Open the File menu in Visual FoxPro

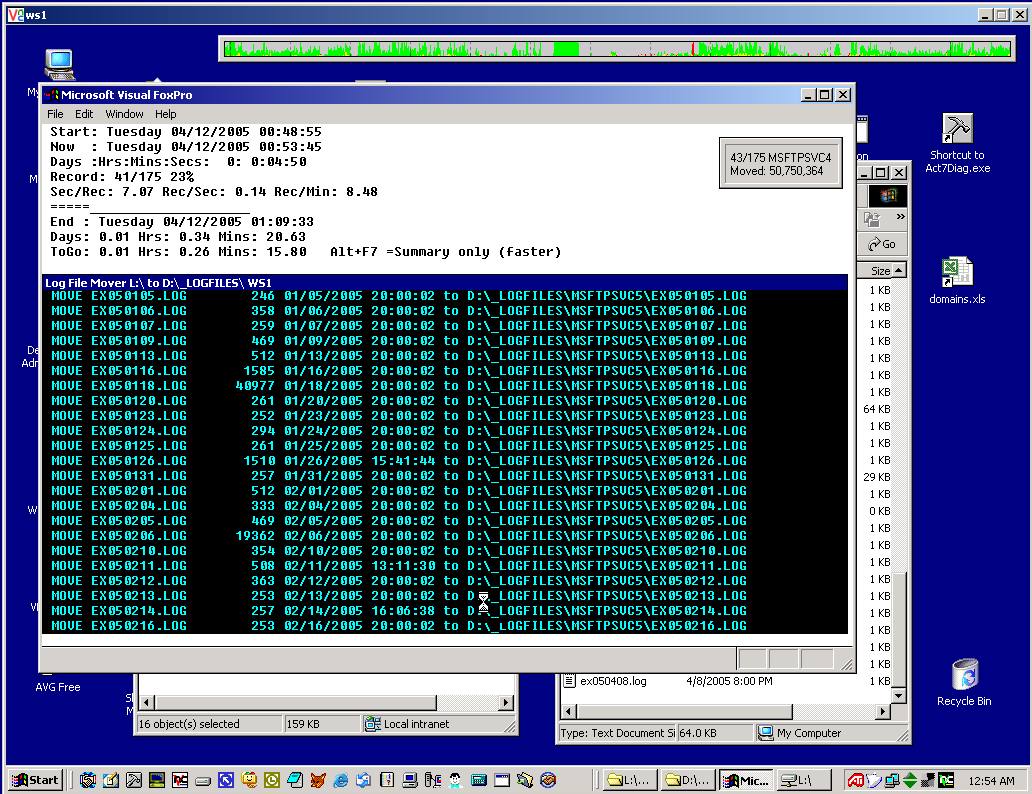tap(55, 114)
